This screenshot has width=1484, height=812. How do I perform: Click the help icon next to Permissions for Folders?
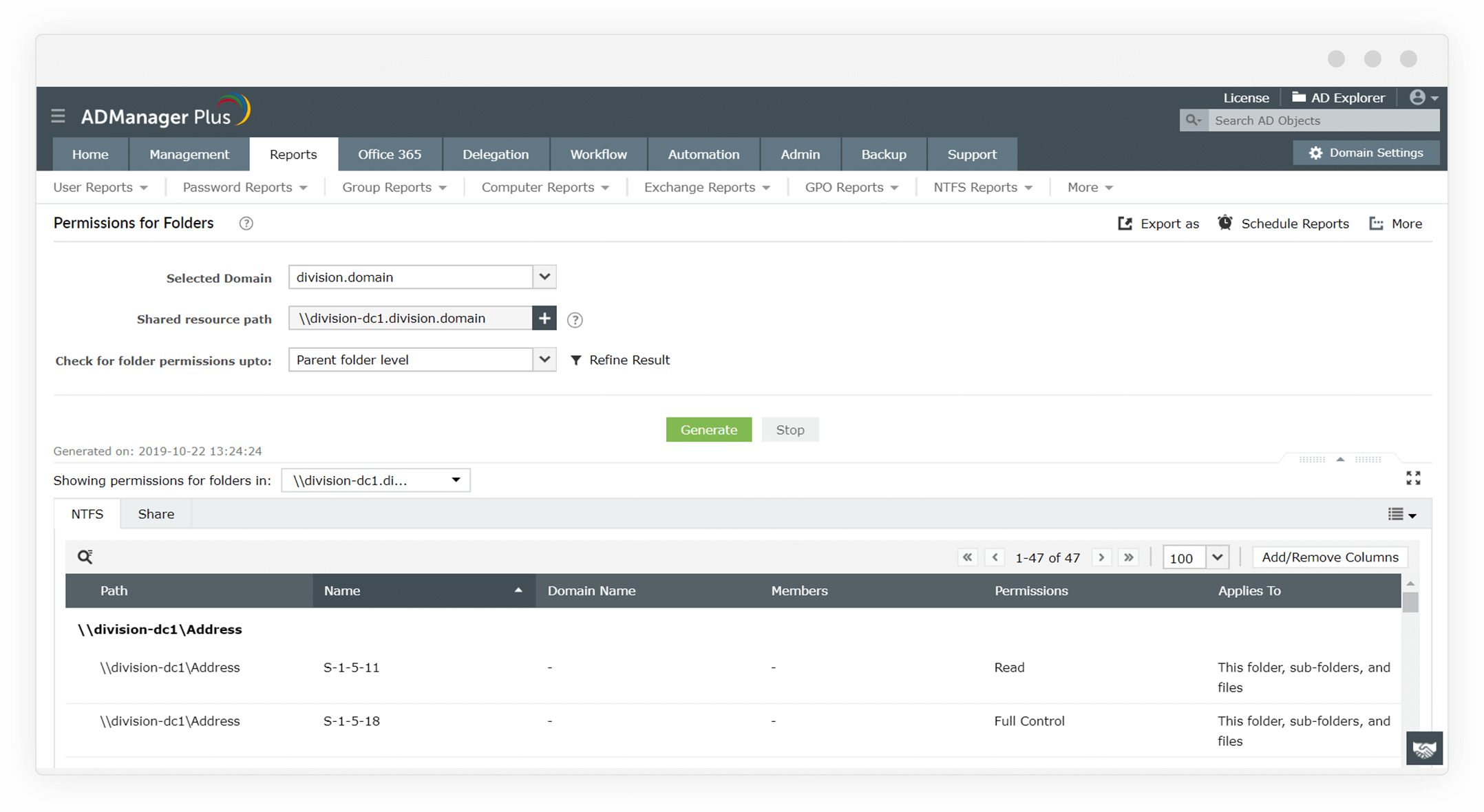(246, 223)
